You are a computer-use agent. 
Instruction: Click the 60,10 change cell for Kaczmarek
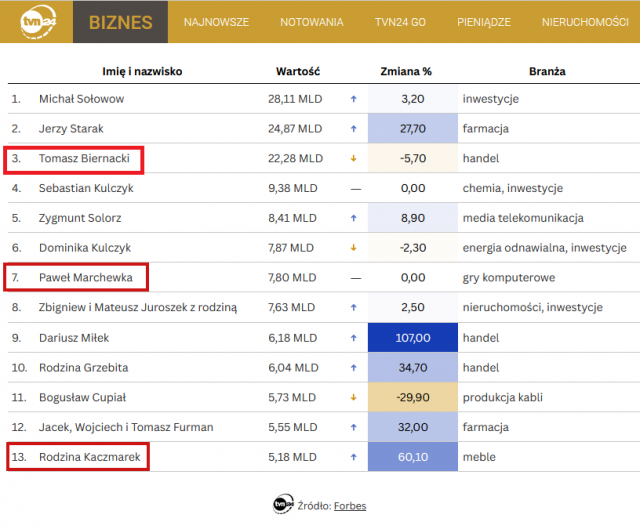pos(413,457)
